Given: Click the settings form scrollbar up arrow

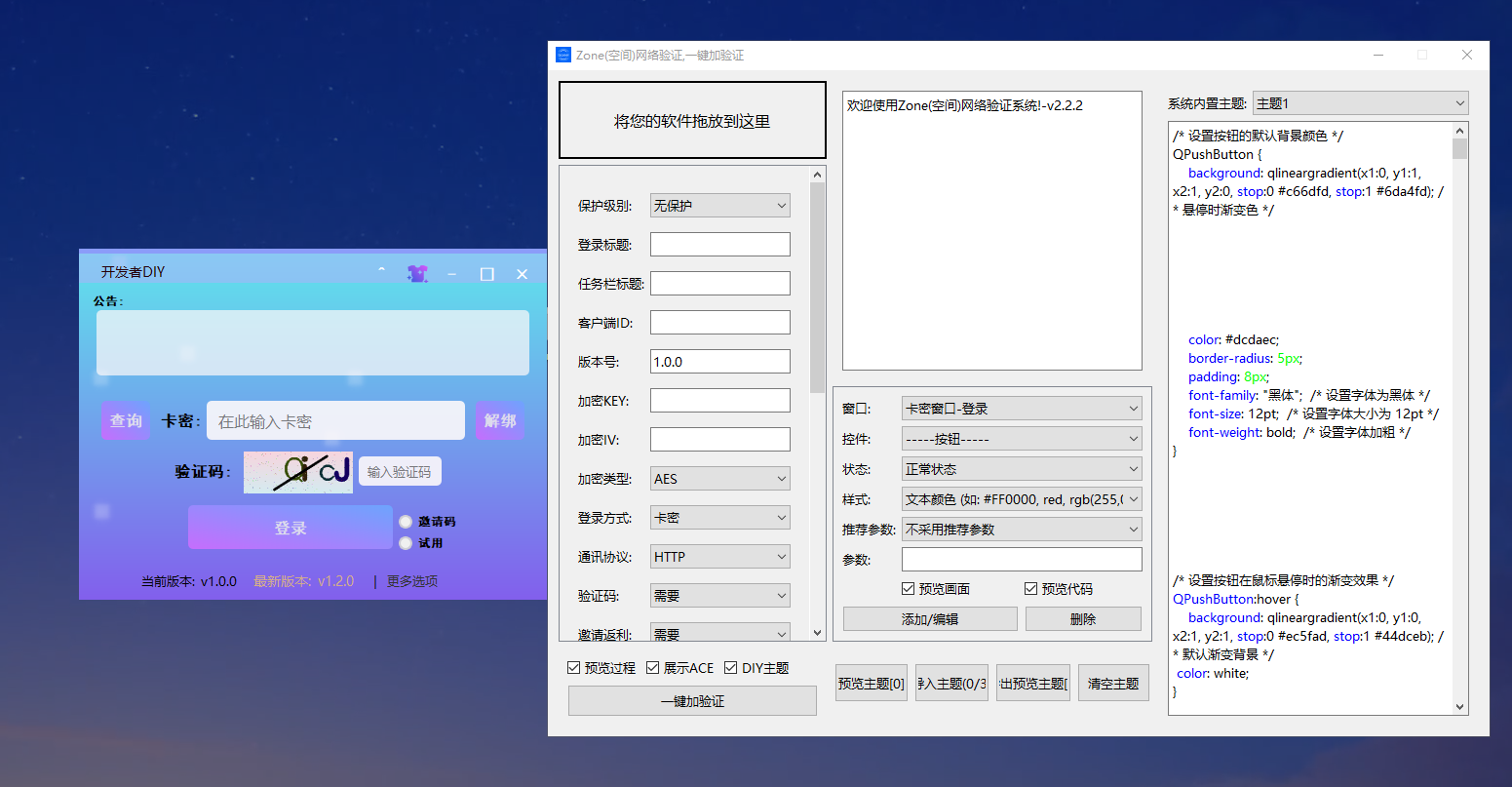Looking at the screenshot, I should (x=817, y=175).
